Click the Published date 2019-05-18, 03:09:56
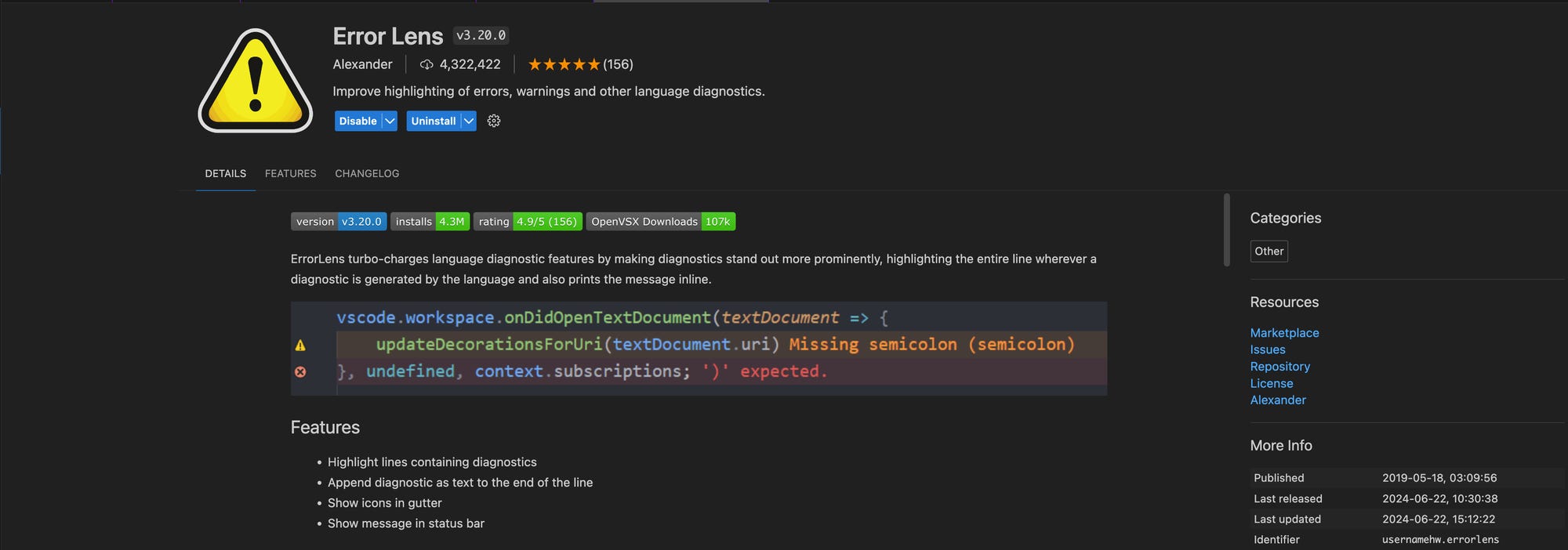1568x550 pixels. (x=1439, y=478)
